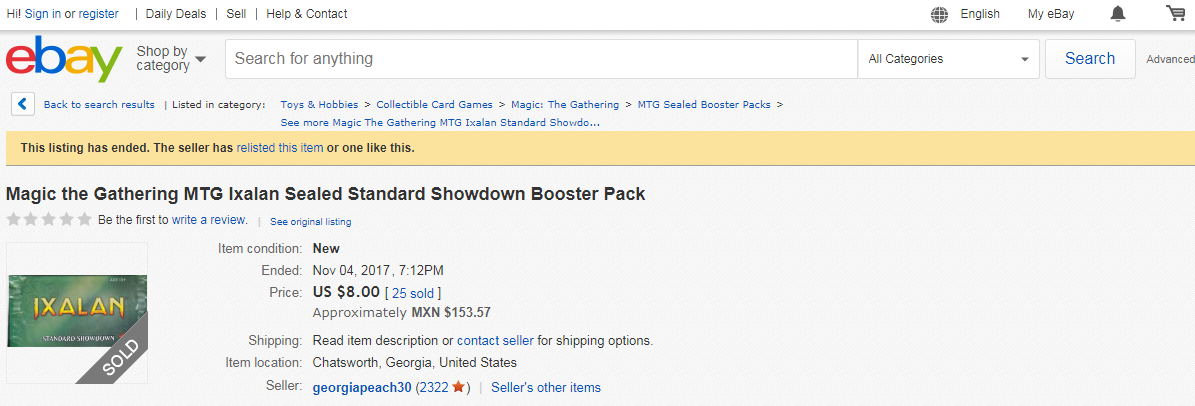Click the Search button

tap(1090, 59)
